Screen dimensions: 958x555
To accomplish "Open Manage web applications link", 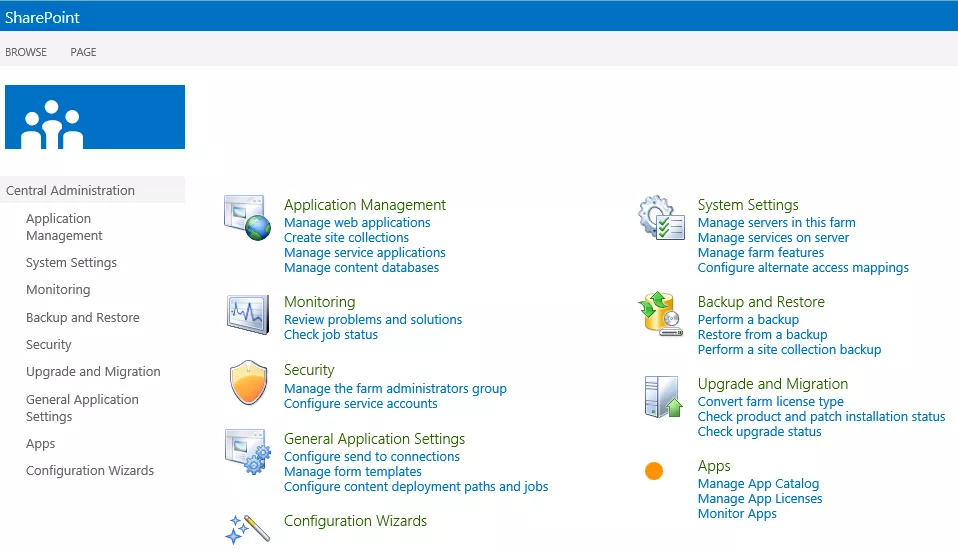I will pyautogui.click(x=357, y=222).
